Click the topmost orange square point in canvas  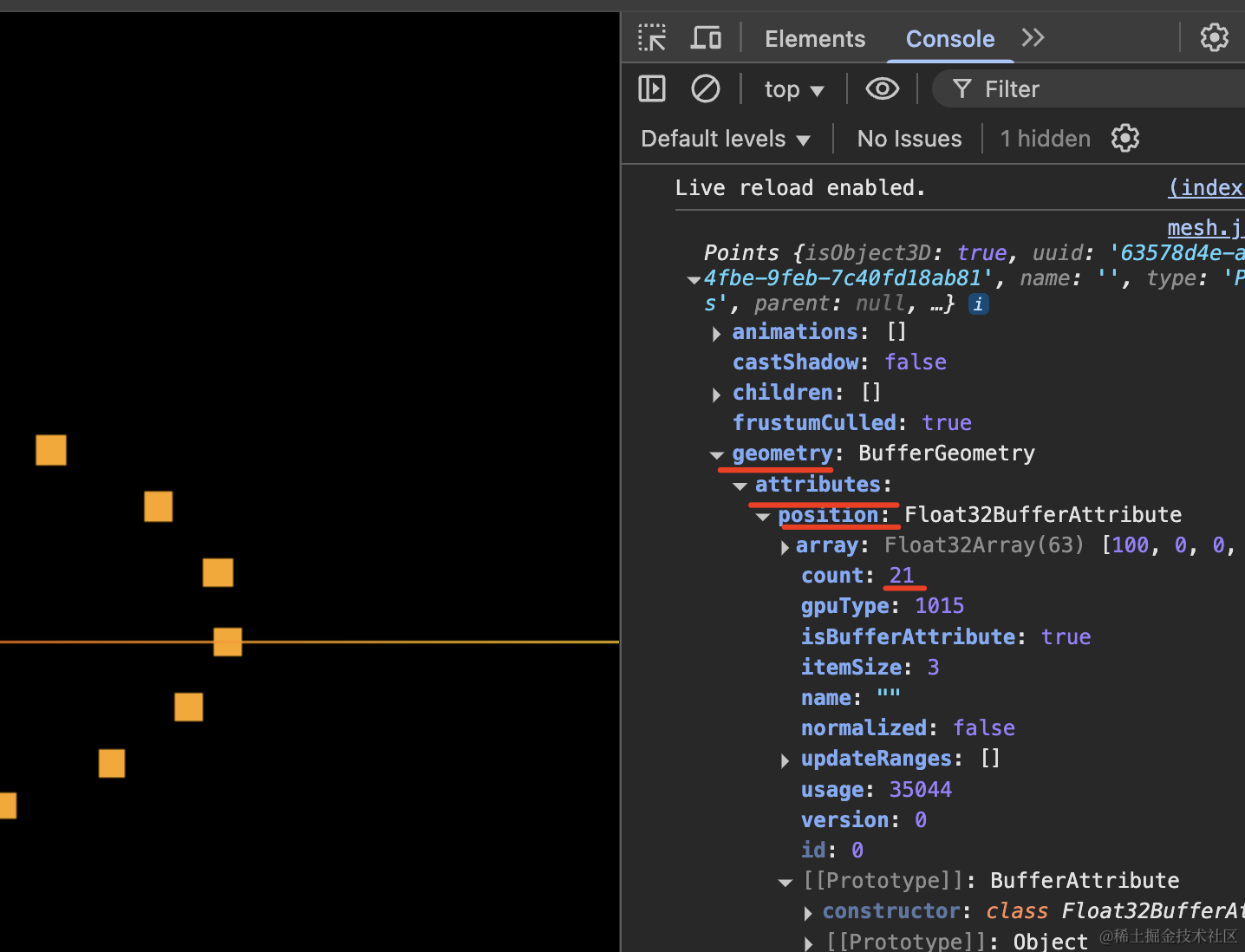51,450
